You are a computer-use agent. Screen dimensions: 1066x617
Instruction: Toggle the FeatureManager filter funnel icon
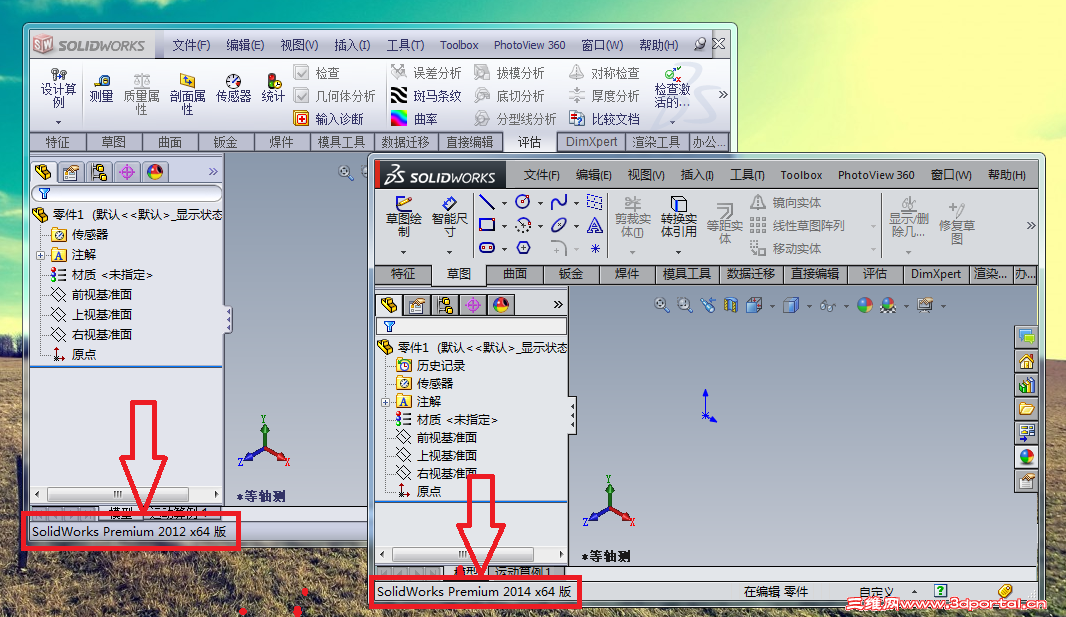pyautogui.click(x=388, y=326)
